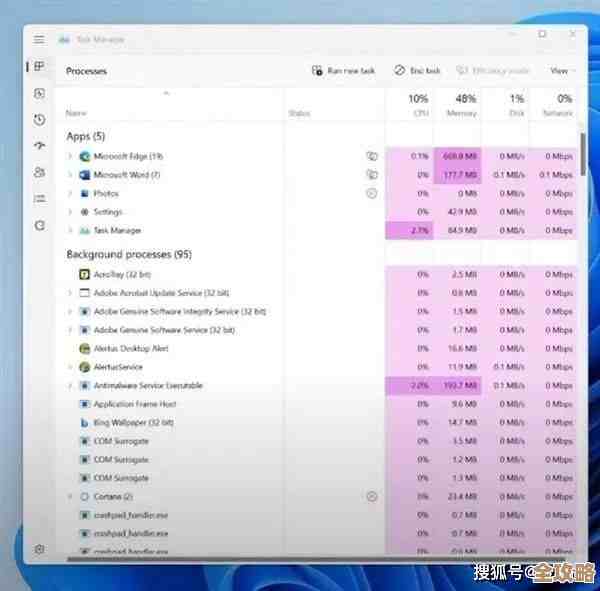Select Adobe Genuine Software Integrity Service
The height and width of the screenshot is (591, 600).
tap(316, 311)
